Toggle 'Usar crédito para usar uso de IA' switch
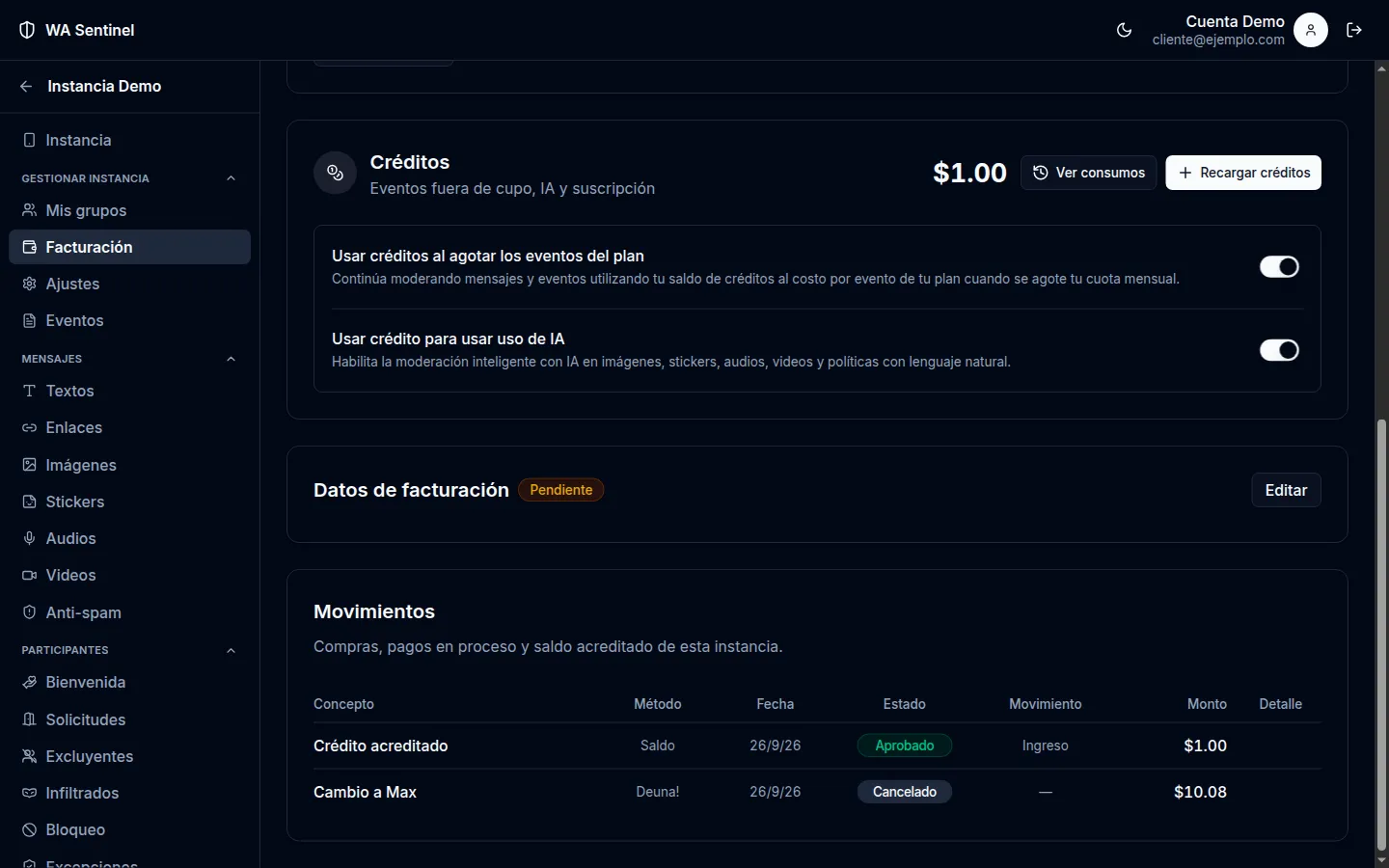This screenshot has width=1389, height=868. (1279, 350)
